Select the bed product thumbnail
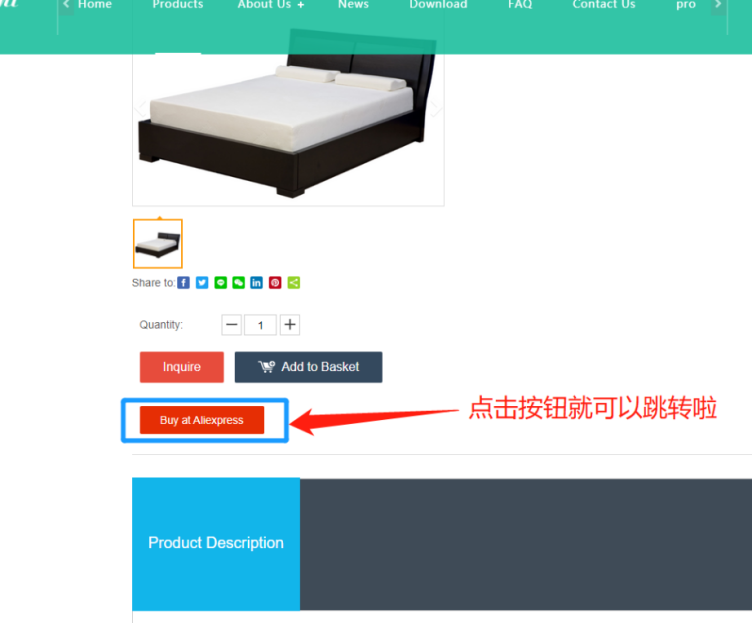Screen dimensions: 752x623 pos(158,244)
